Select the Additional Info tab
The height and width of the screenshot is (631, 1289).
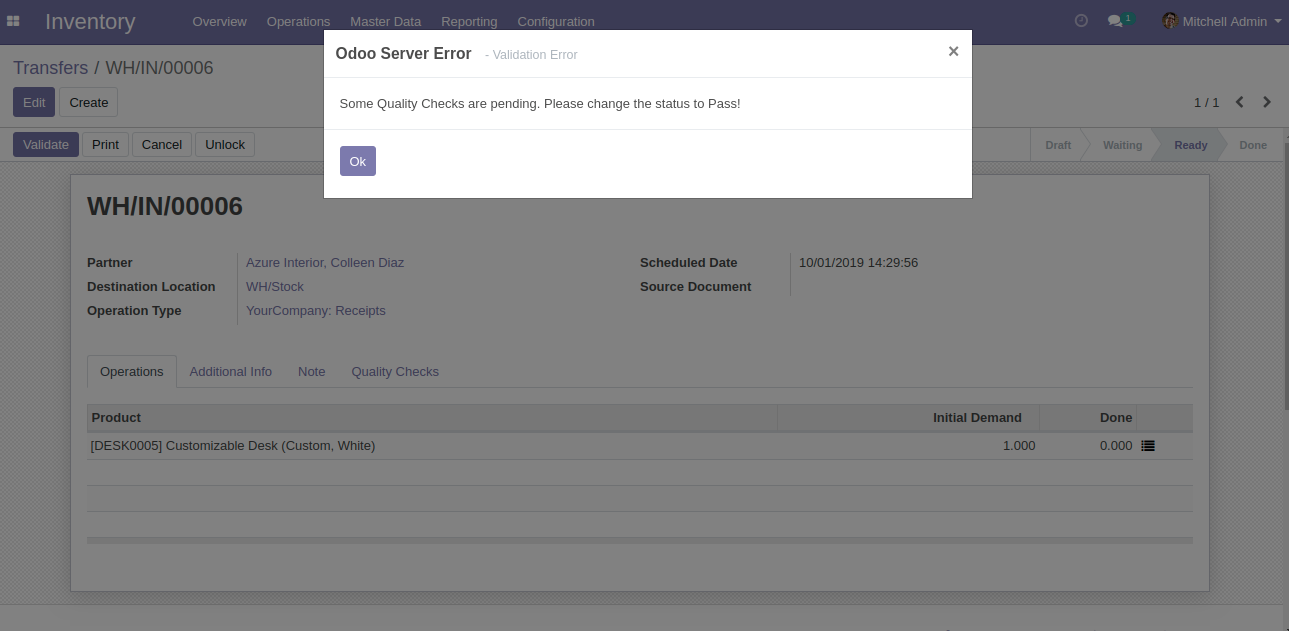230,371
